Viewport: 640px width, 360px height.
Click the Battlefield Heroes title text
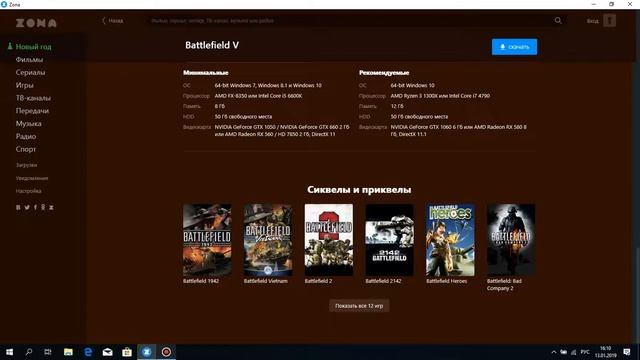(x=447, y=281)
